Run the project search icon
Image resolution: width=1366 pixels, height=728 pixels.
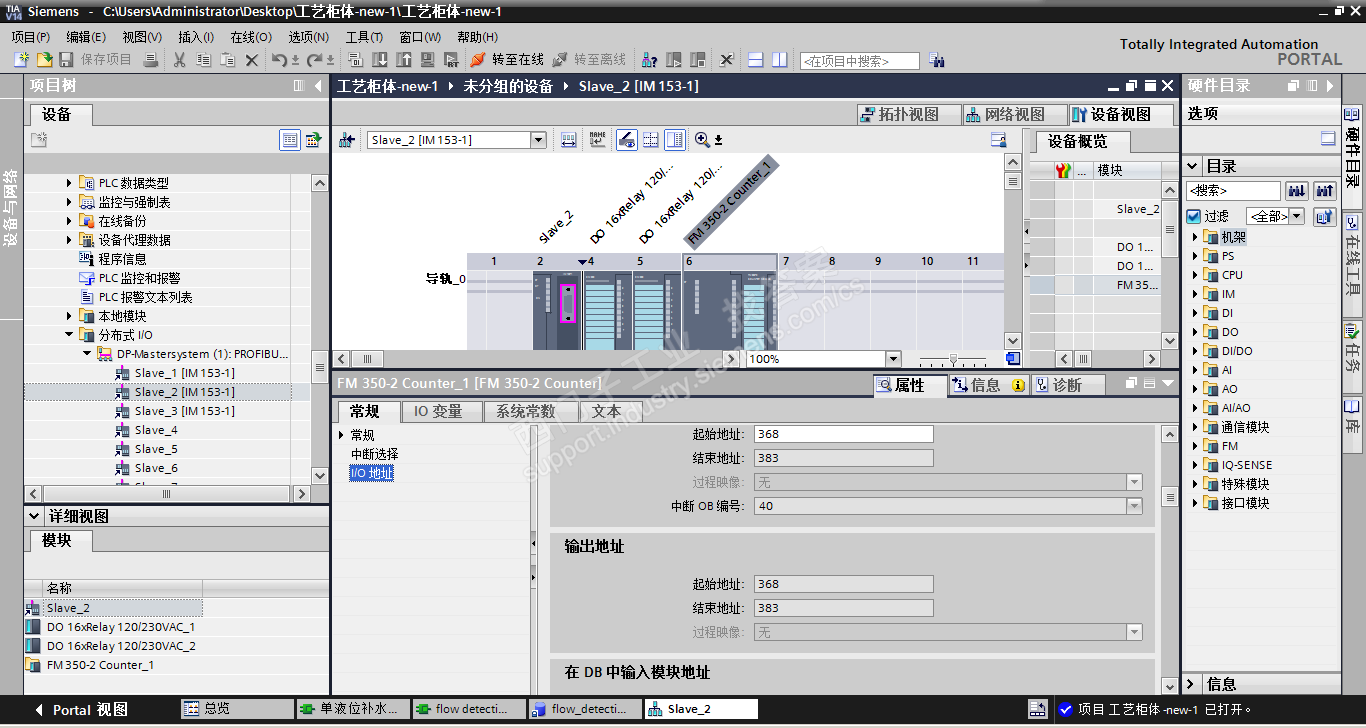tap(937, 61)
